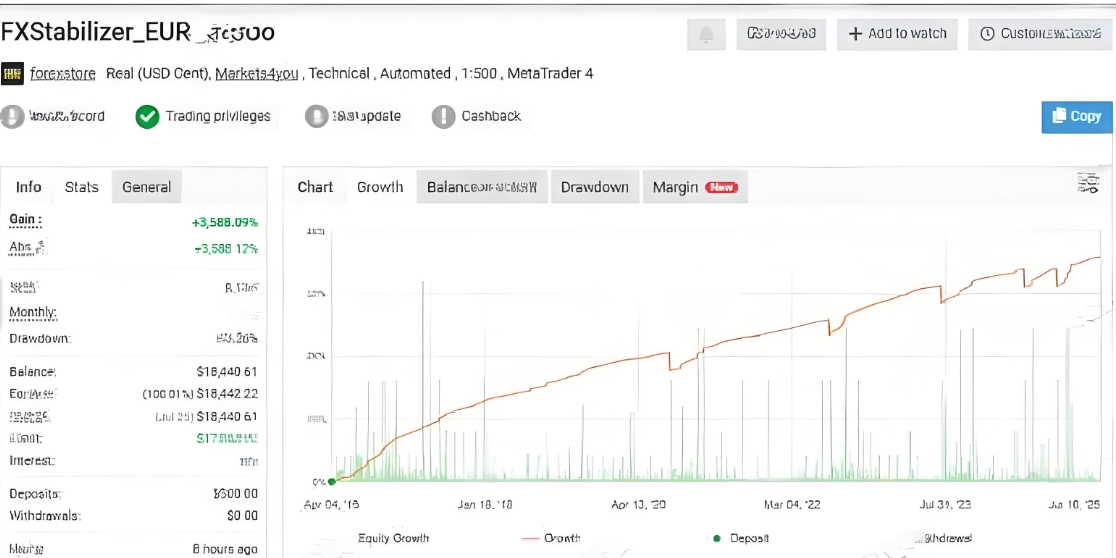Click the forexstore logo icon
The width and height of the screenshot is (1116, 558).
pyautogui.click(x=13, y=74)
